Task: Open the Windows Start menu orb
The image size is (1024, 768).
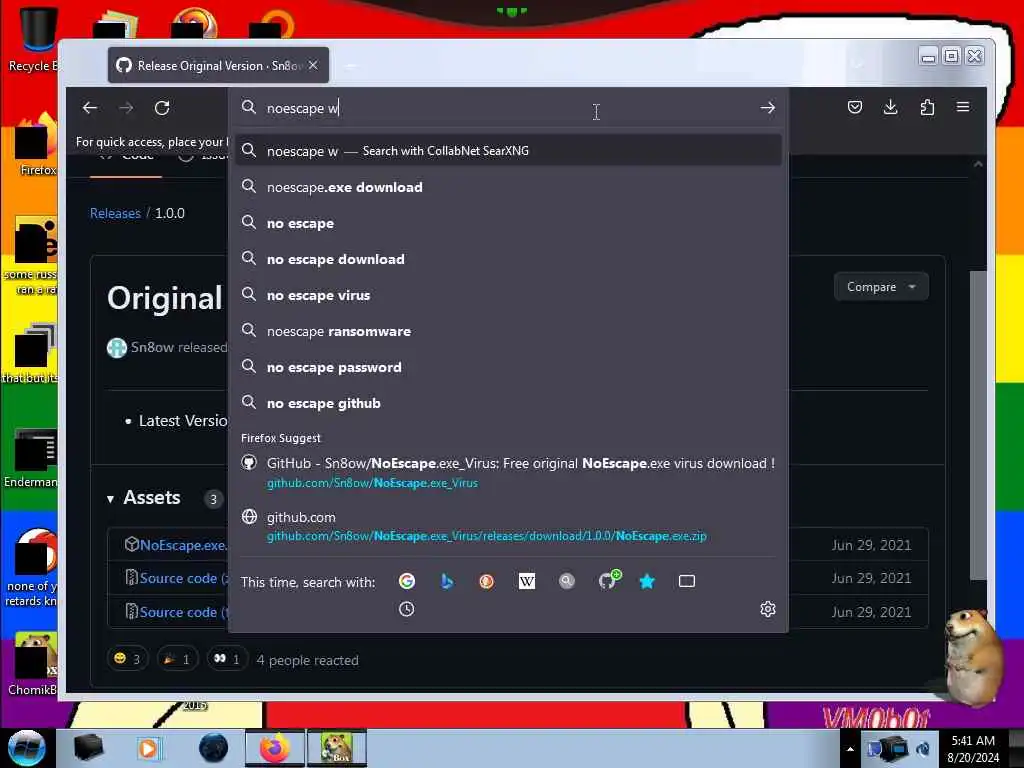Action: coord(27,748)
